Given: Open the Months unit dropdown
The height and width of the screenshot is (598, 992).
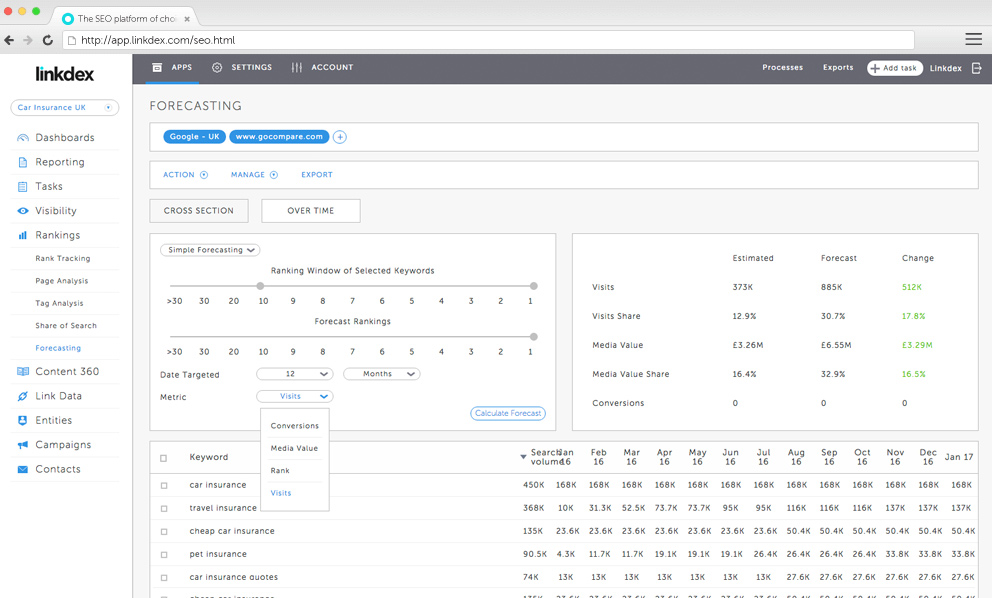Looking at the screenshot, I should click(x=381, y=374).
